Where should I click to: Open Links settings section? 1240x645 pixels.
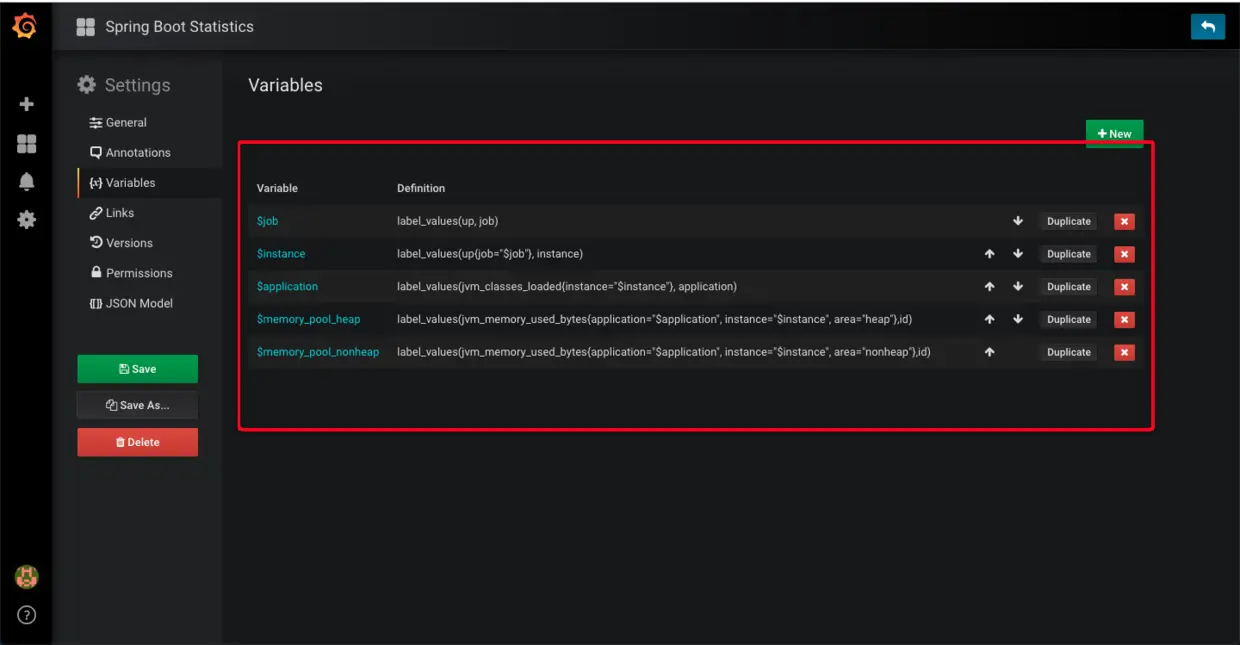112,213
